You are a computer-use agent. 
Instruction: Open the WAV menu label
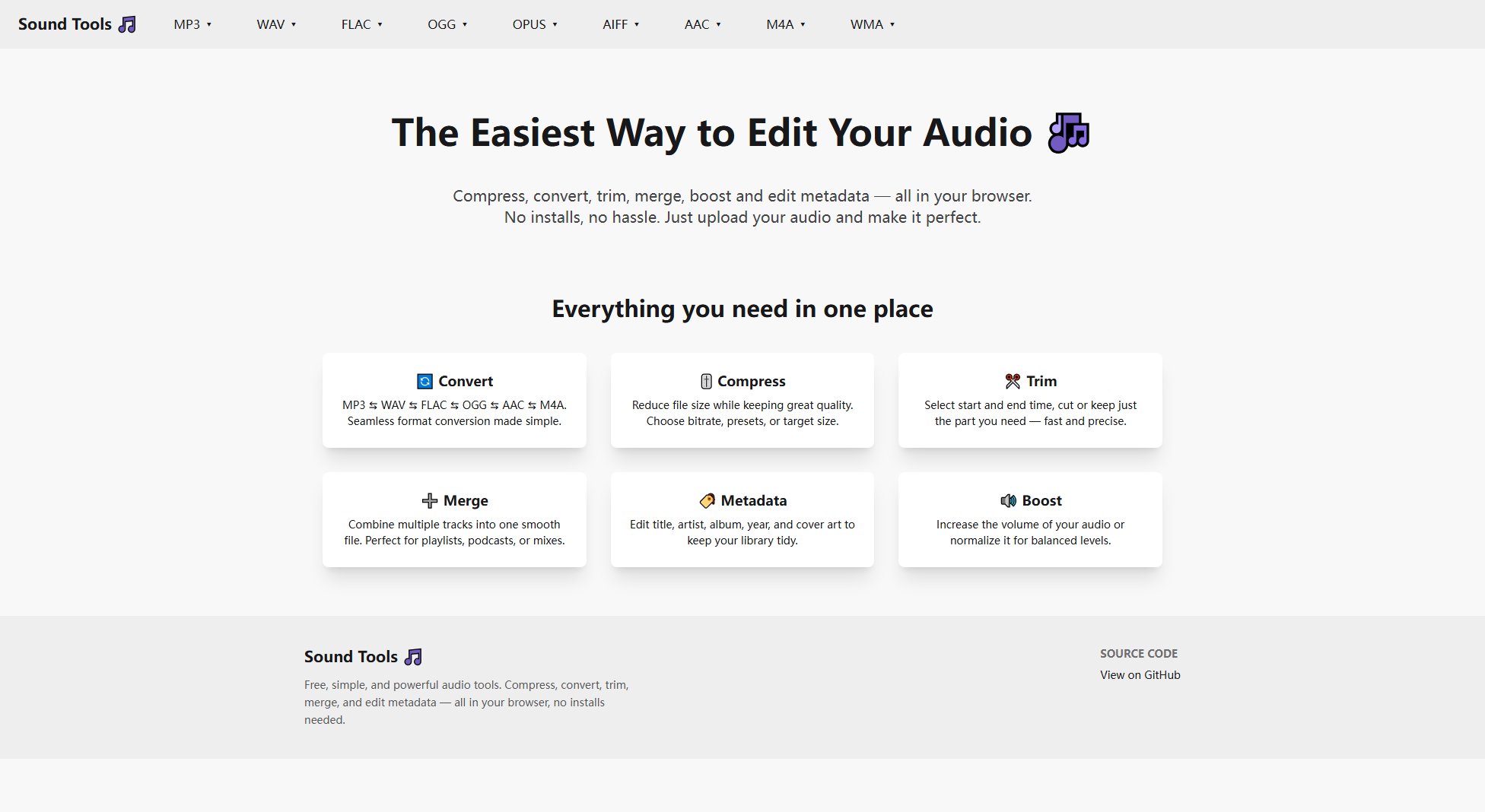(271, 24)
